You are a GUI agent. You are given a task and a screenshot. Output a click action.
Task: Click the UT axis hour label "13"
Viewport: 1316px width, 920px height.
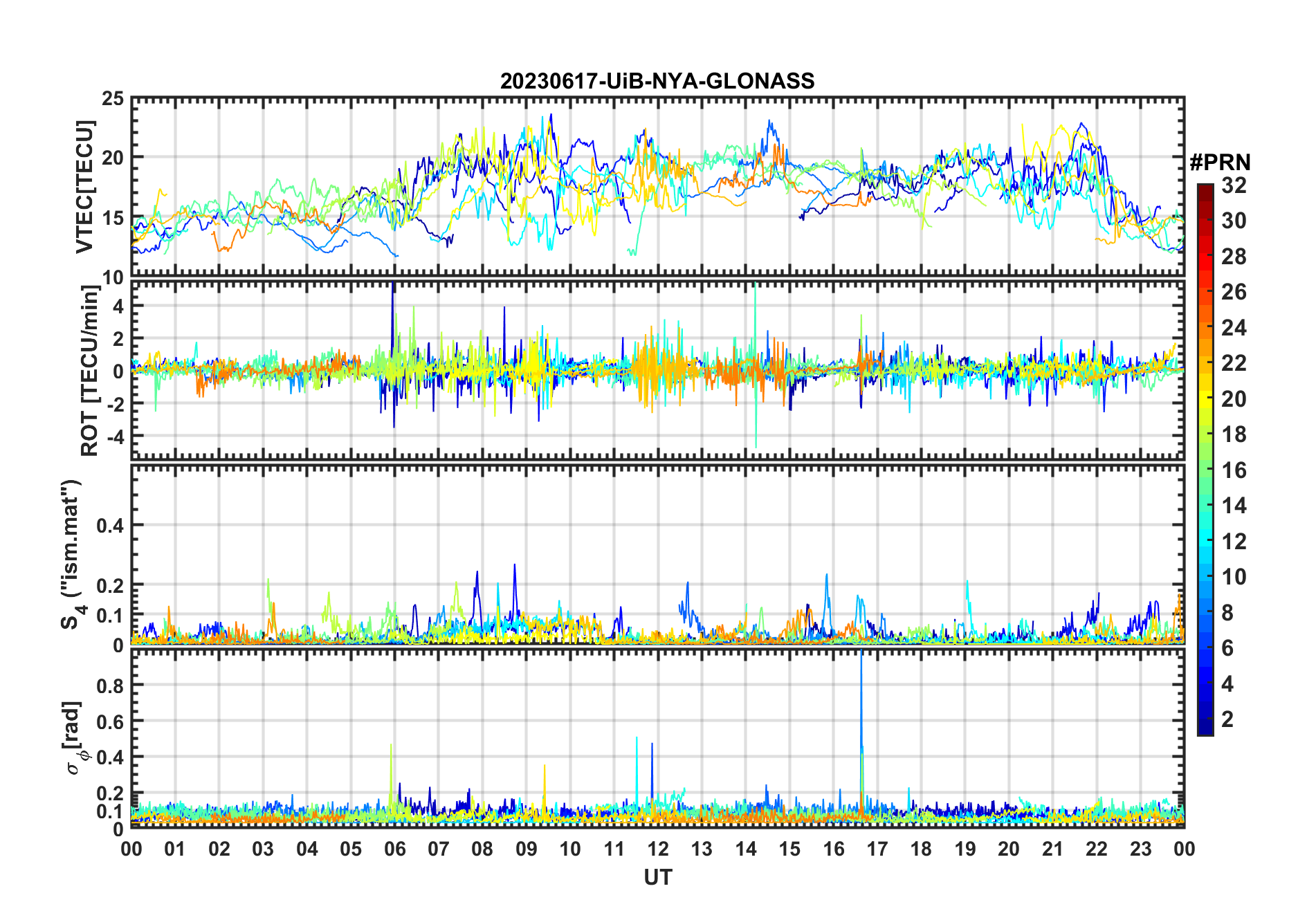tap(702, 849)
